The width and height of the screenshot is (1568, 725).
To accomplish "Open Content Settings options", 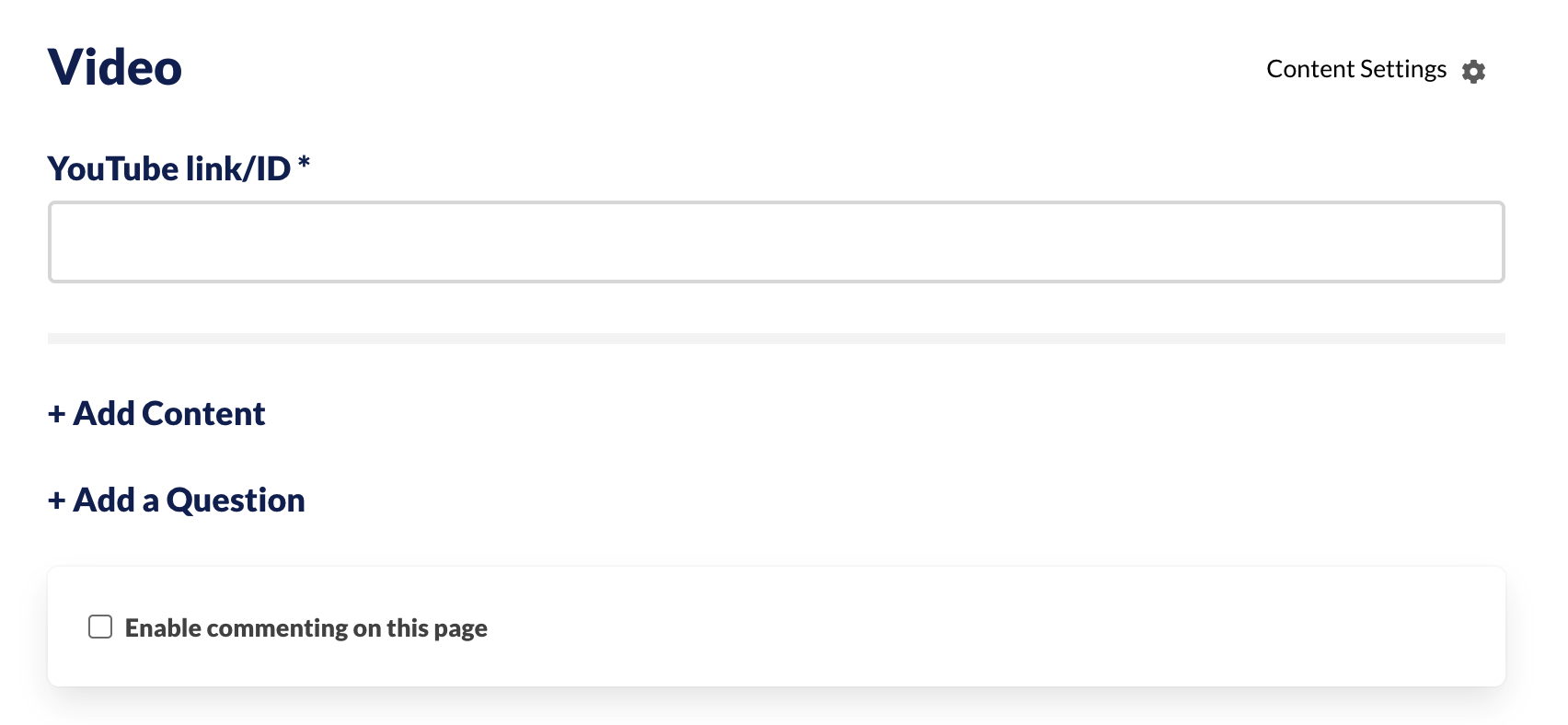I will tap(1376, 70).
